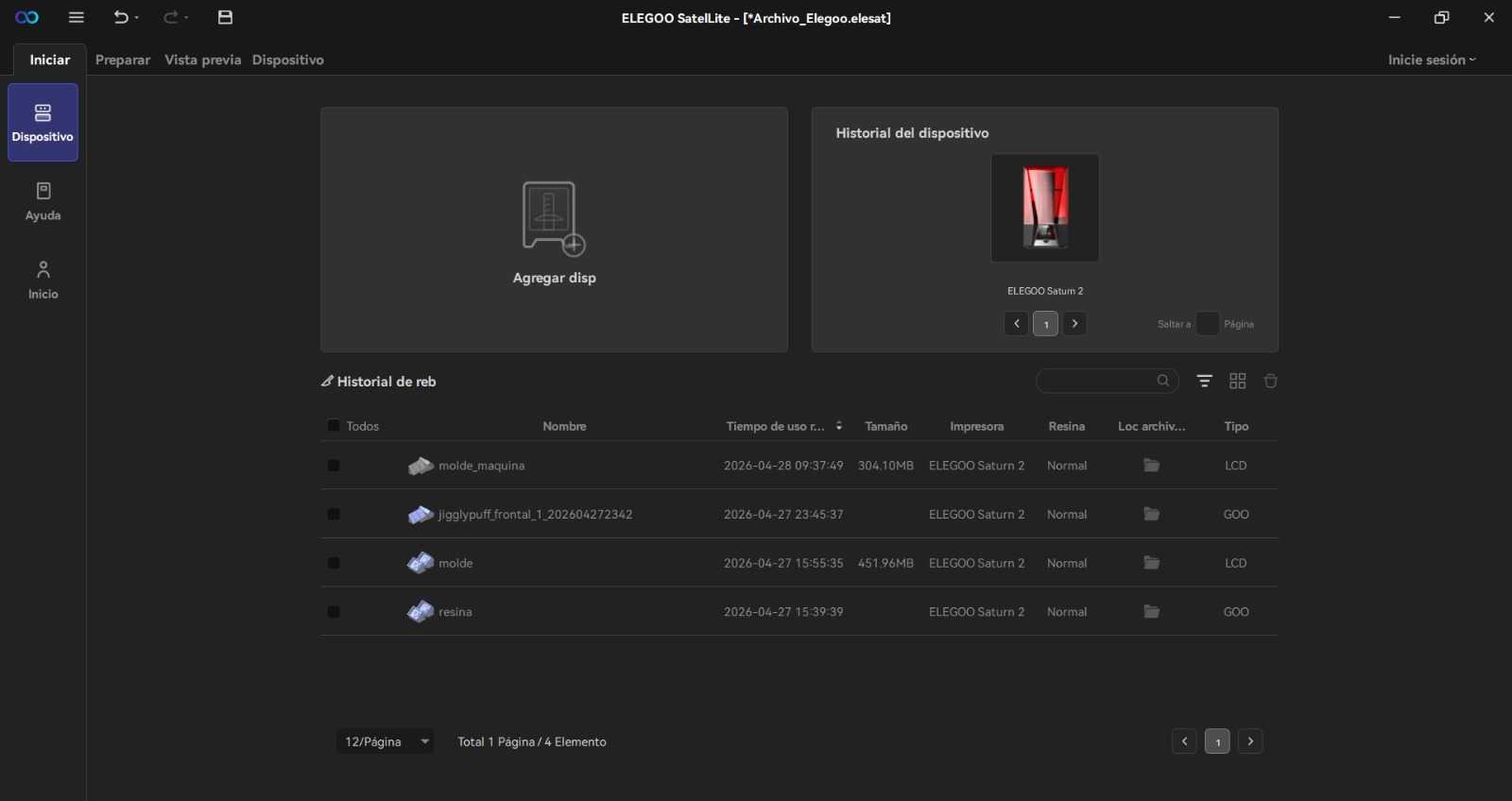
Task: Open Inicio in the left sidebar
Action: 43,281
